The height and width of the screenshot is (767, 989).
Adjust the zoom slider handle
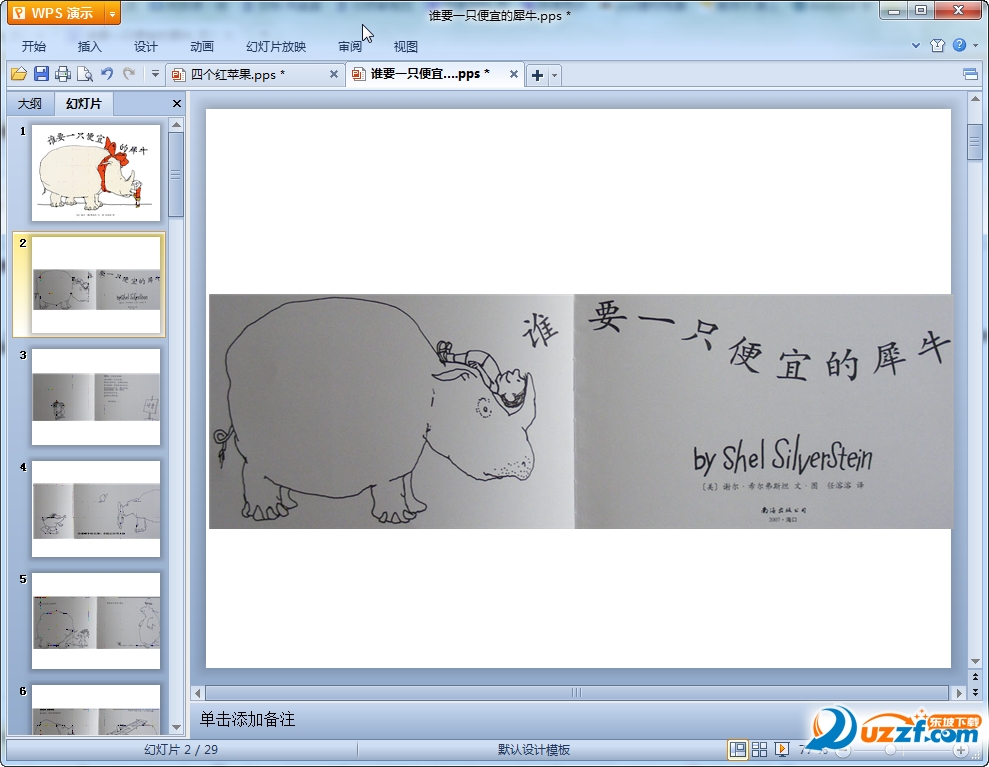click(x=891, y=750)
